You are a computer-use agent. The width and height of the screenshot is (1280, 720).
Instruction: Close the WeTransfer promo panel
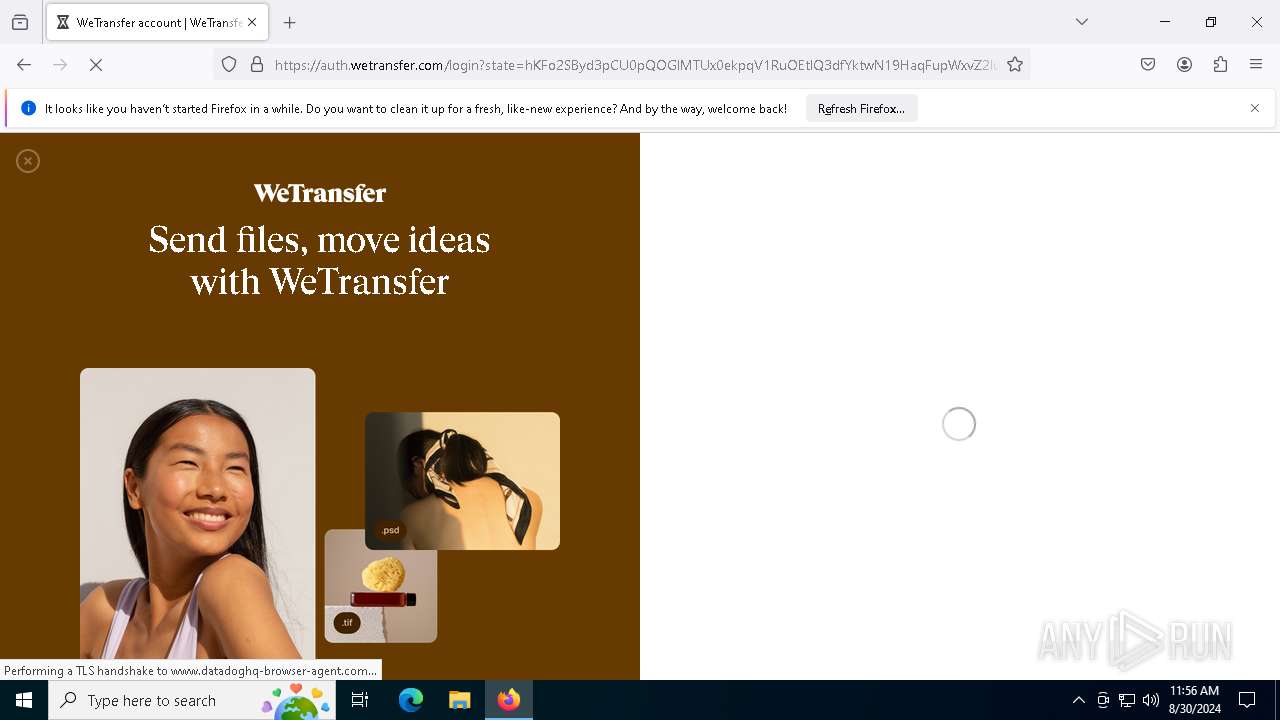coord(28,161)
